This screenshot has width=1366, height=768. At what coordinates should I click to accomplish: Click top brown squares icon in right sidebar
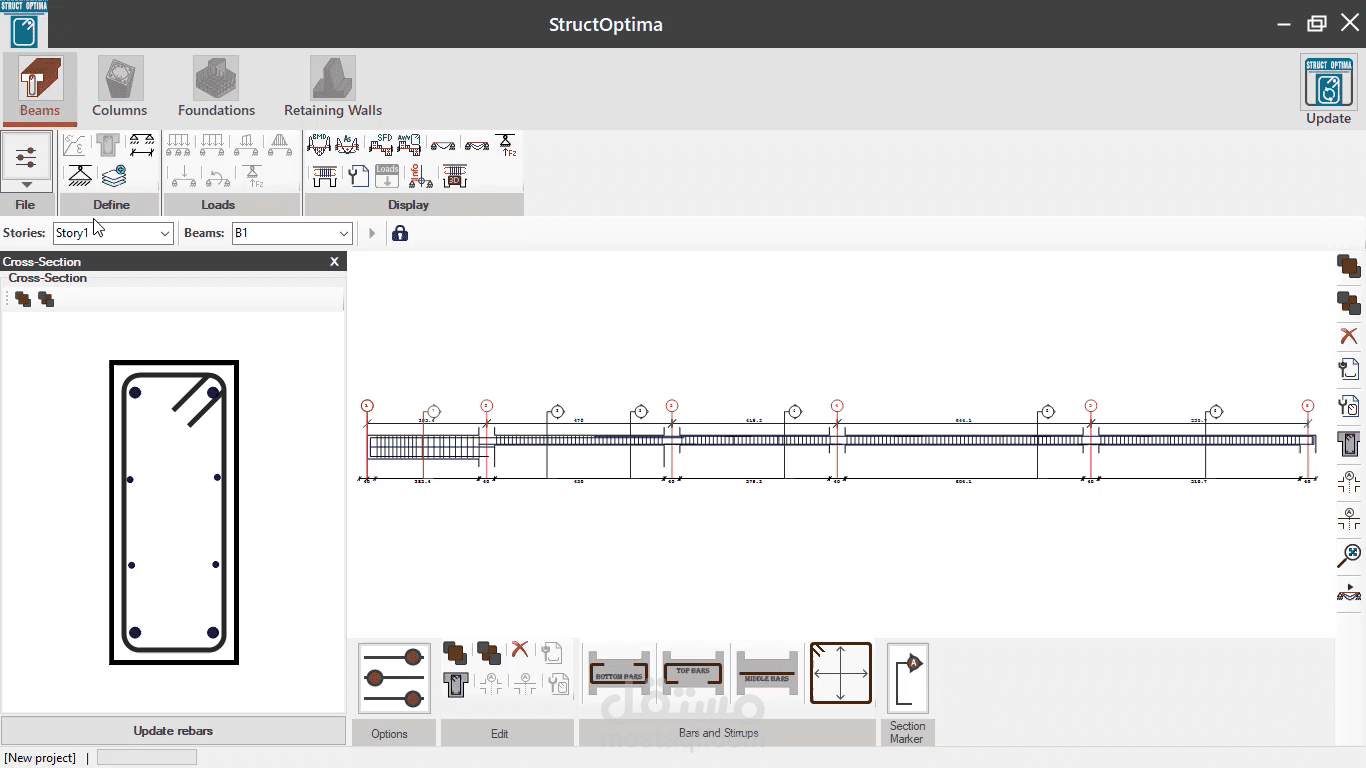pyautogui.click(x=1349, y=266)
